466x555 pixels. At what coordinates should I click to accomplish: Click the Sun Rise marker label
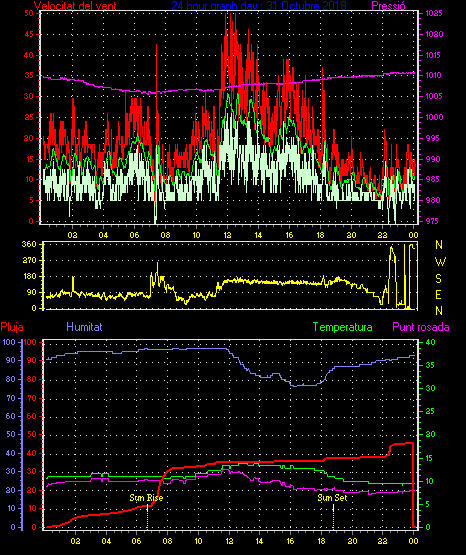tap(146, 498)
